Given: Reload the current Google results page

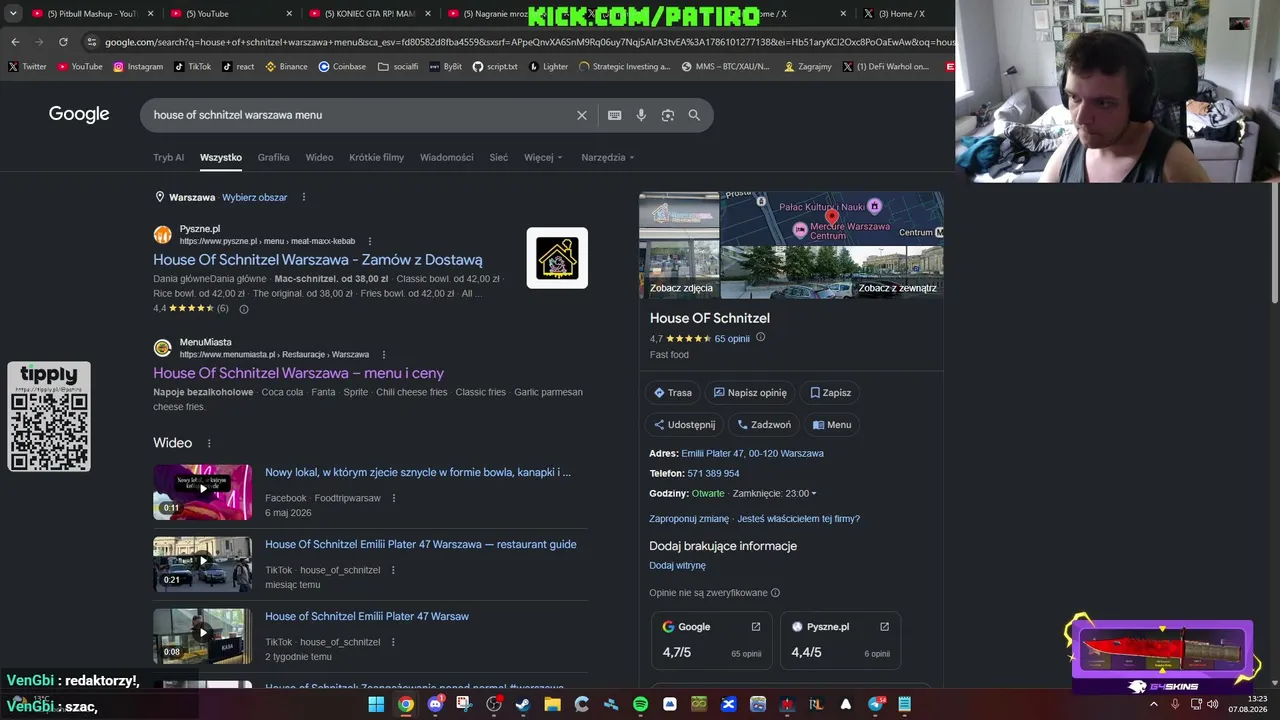Looking at the screenshot, I should pyautogui.click(x=63, y=42).
